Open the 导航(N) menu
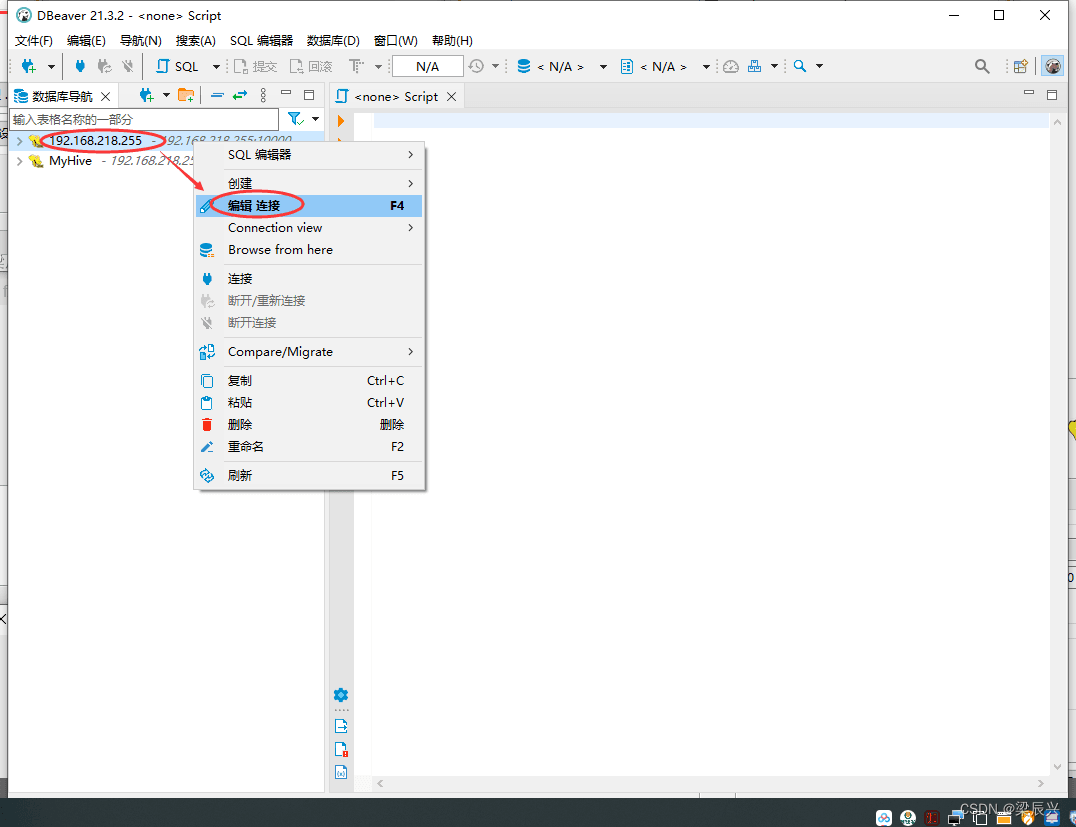 click(141, 40)
